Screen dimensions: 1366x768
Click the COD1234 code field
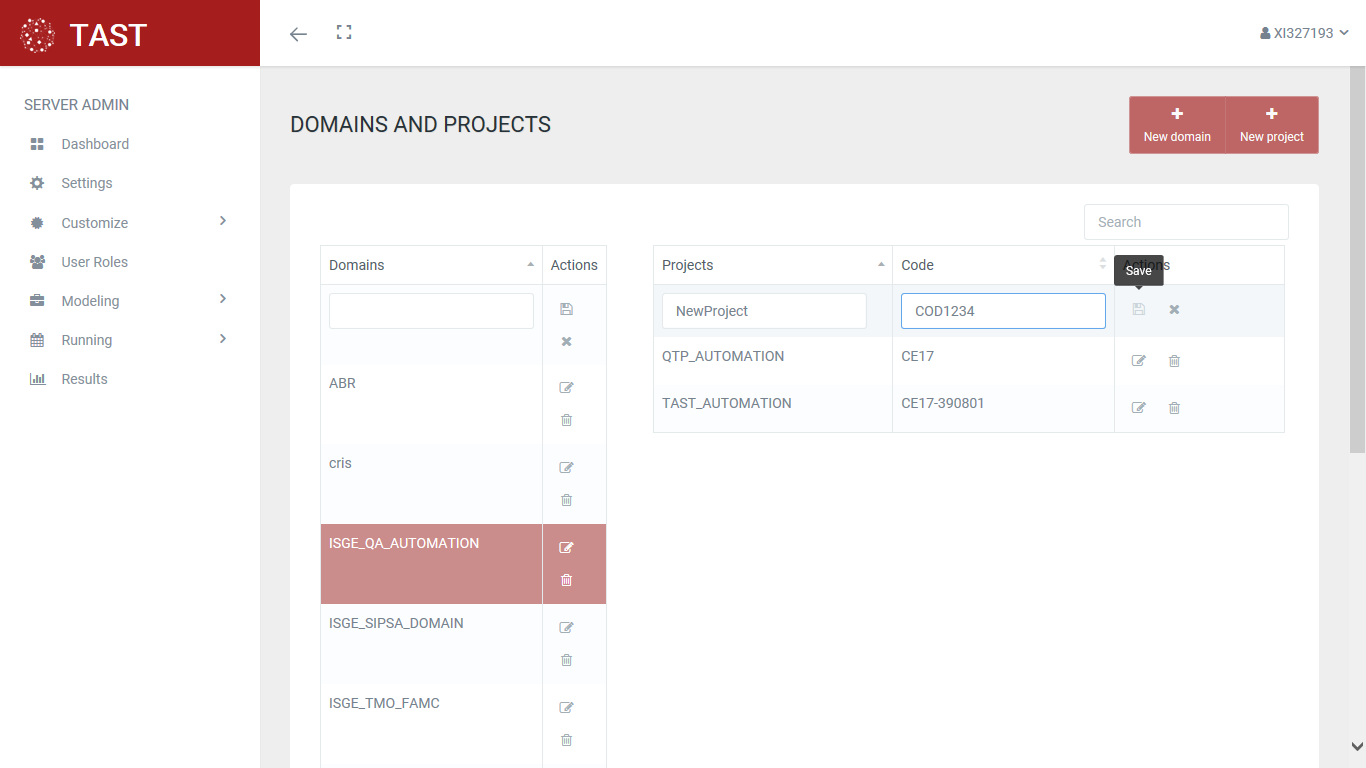coord(1003,311)
